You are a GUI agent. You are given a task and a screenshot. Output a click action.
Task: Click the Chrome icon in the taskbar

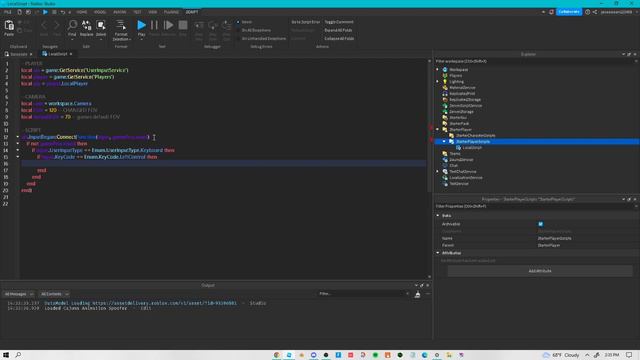pos(277,355)
